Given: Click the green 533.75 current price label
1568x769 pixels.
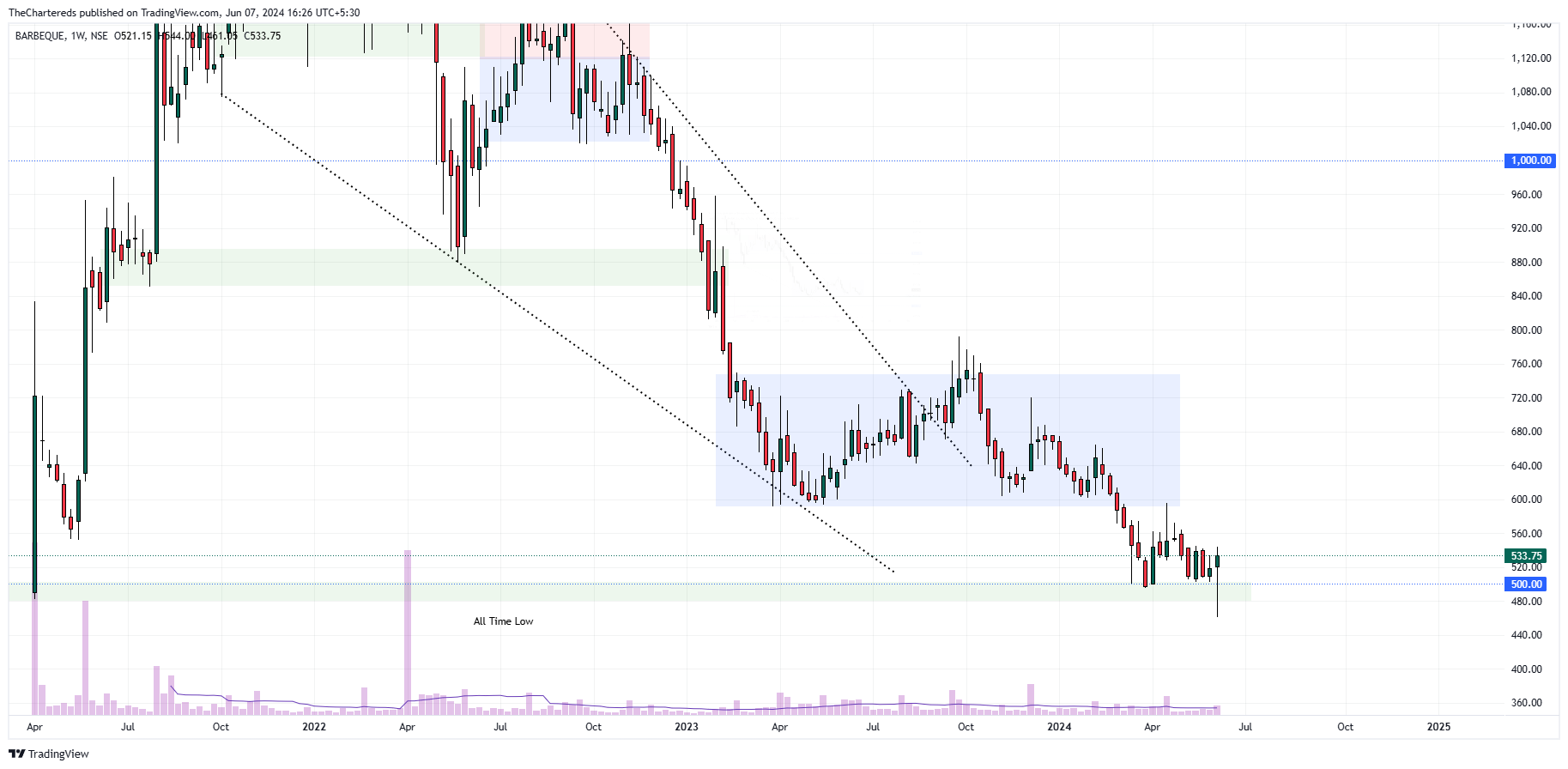Looking at the screenshot, I should 1526,556.
